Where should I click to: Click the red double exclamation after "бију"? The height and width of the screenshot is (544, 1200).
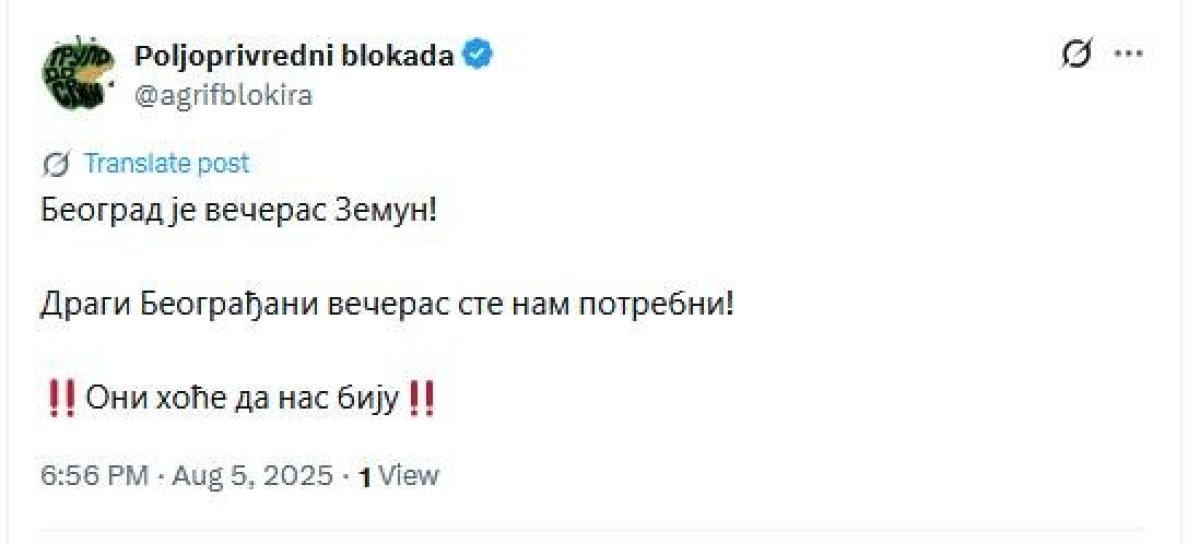pyautogui.click(x=423, y=400)
